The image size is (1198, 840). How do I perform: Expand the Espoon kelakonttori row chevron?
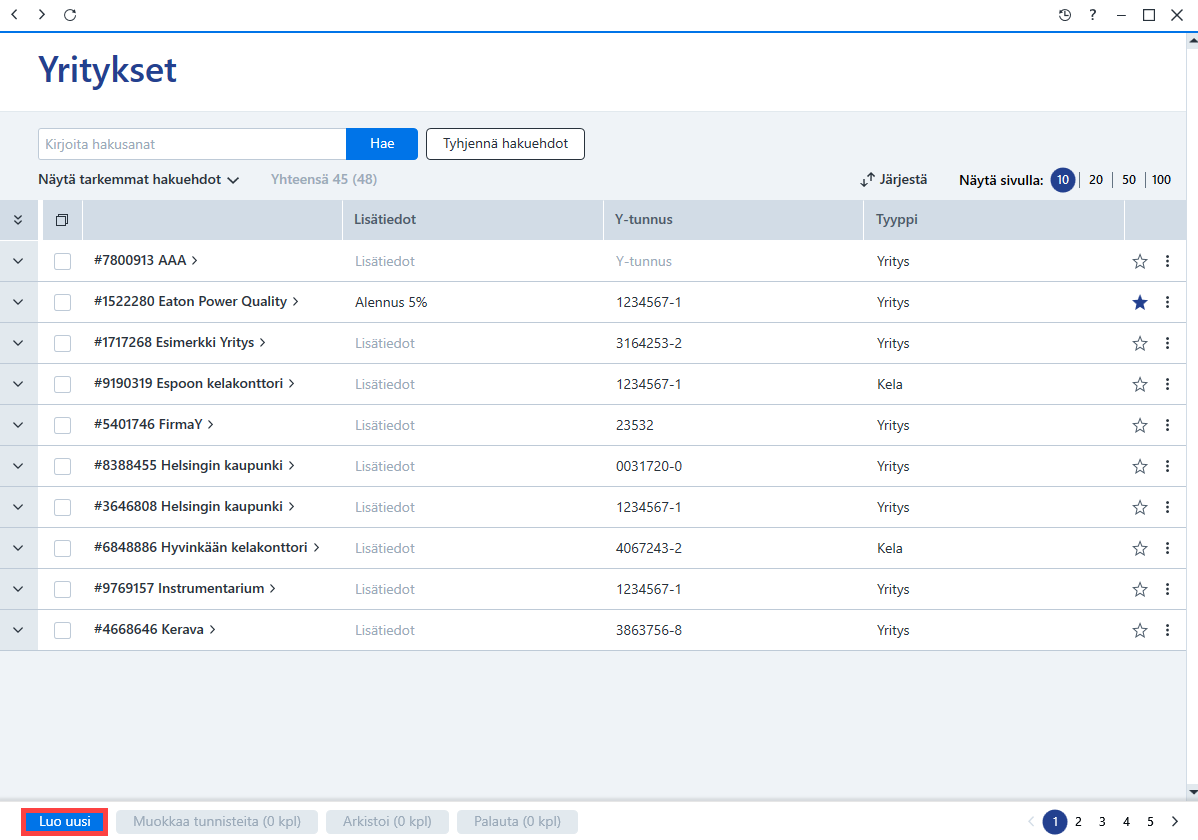click(x=18, y=384)
